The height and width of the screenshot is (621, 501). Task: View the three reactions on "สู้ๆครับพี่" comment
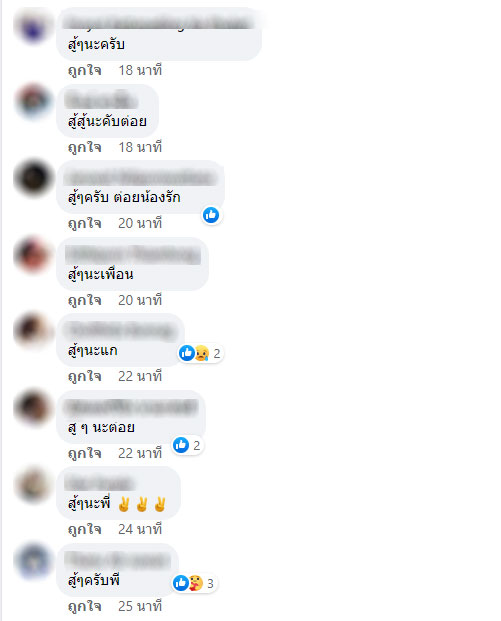(x=194, y=583)
